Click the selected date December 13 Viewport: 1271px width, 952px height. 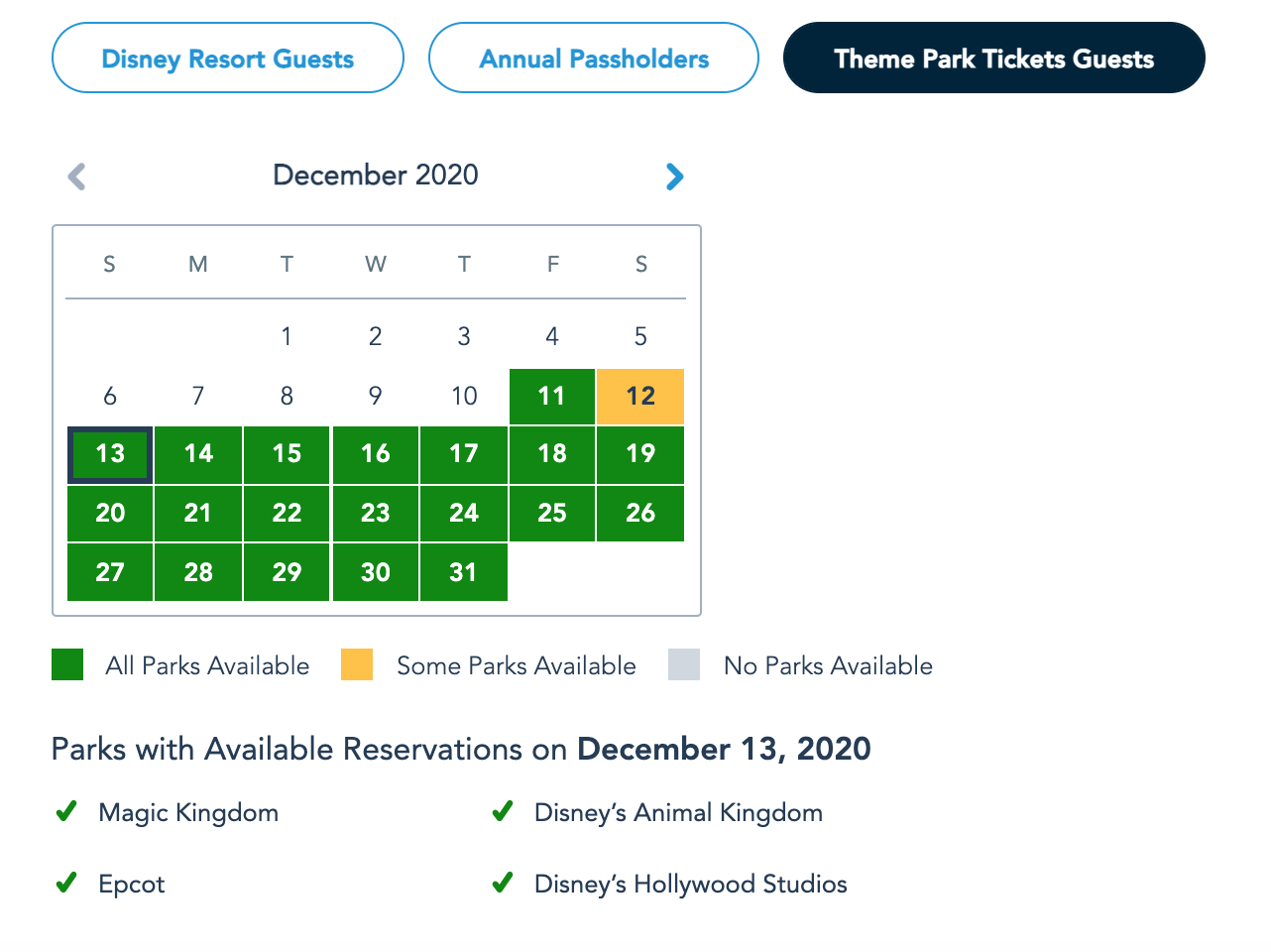pyautogui.click(x=110, y=454)
